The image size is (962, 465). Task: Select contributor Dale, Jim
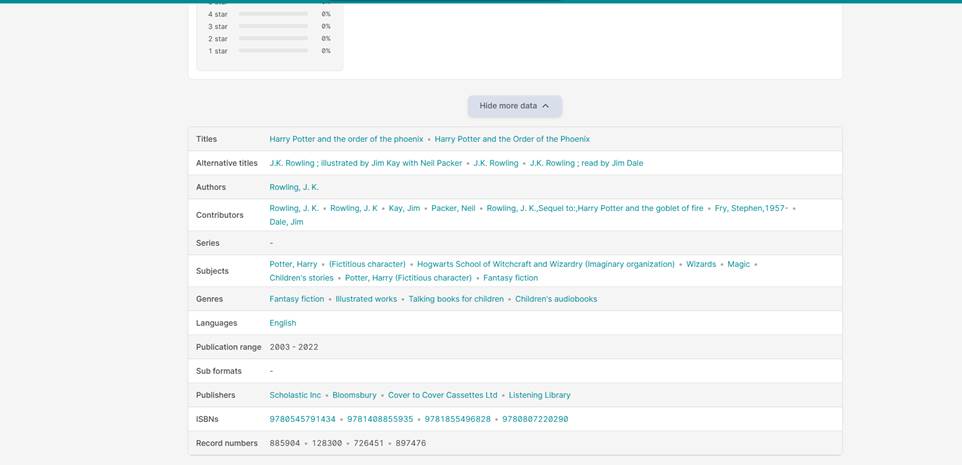click(286, 222)
